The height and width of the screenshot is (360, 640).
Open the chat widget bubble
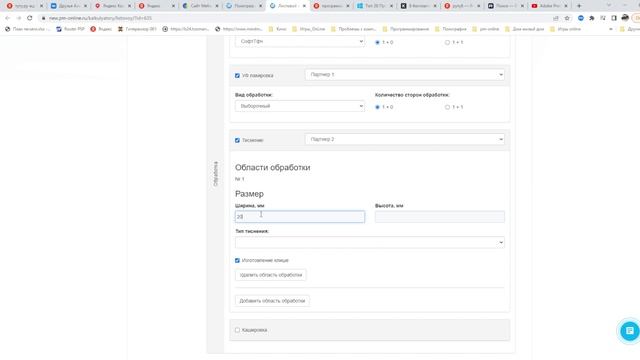pyautogui.click(x=629, y=331)
